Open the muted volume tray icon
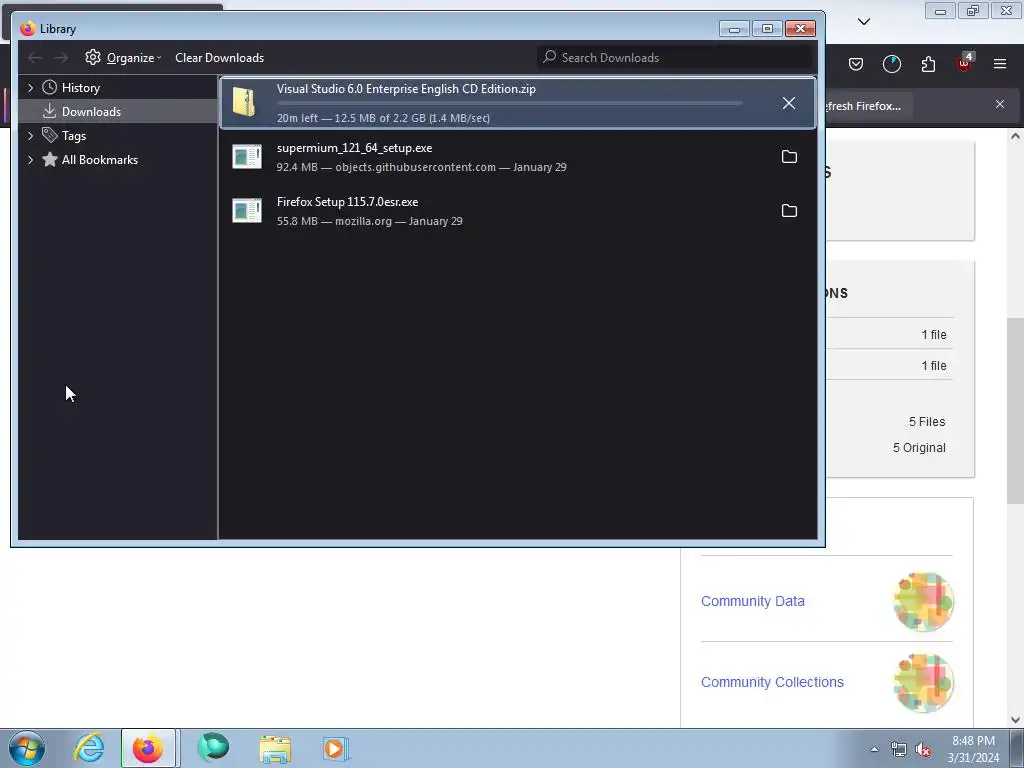The width and height of the screenshot is (1024, 768). (923, 749)
